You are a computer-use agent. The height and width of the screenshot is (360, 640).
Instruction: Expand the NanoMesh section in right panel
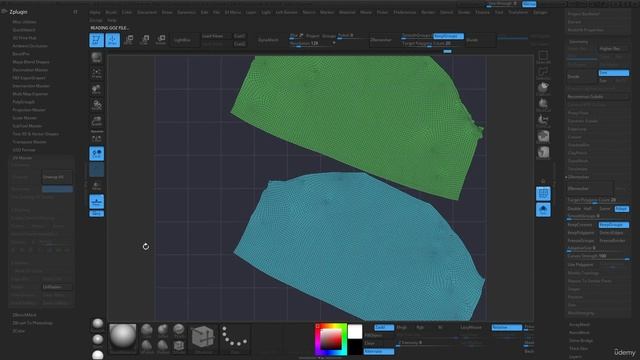579,333
